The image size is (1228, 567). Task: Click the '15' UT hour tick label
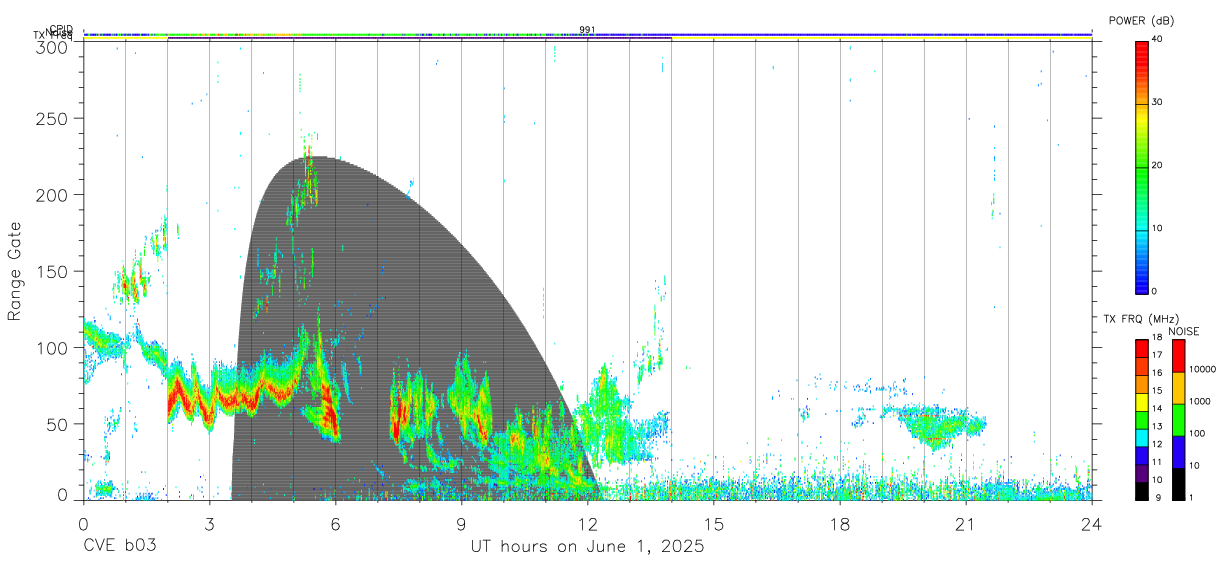coord(714,523)
